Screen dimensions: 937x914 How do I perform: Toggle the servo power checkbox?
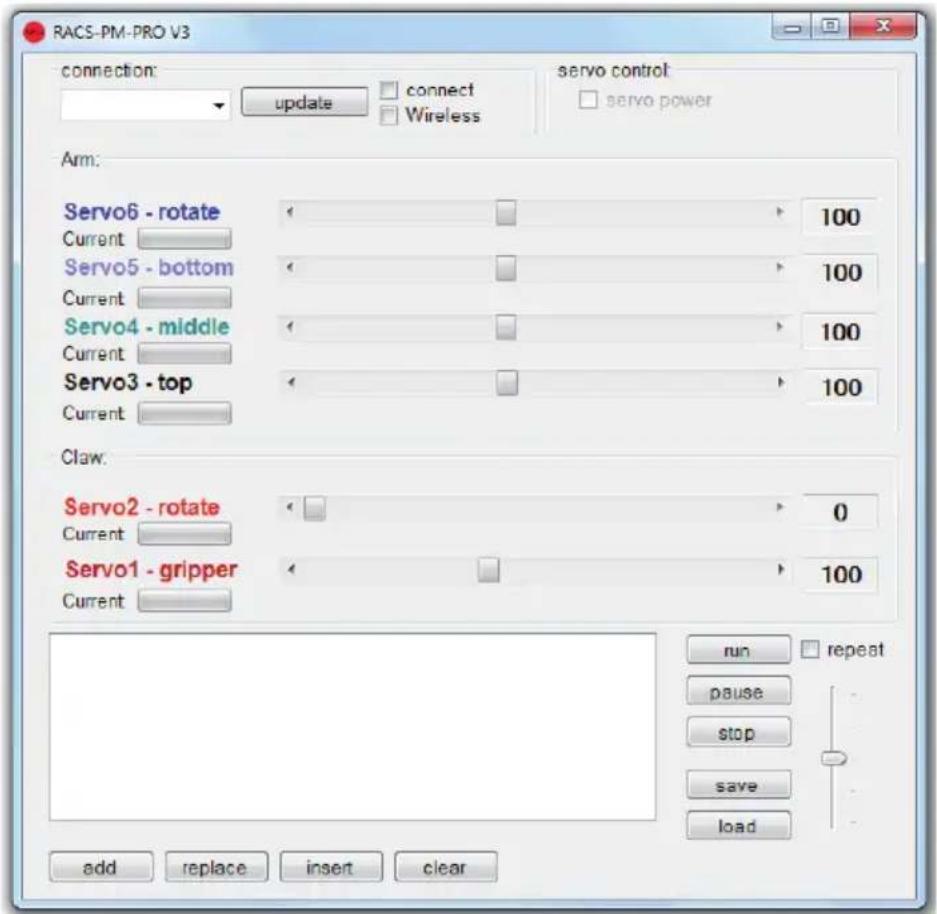588,99
